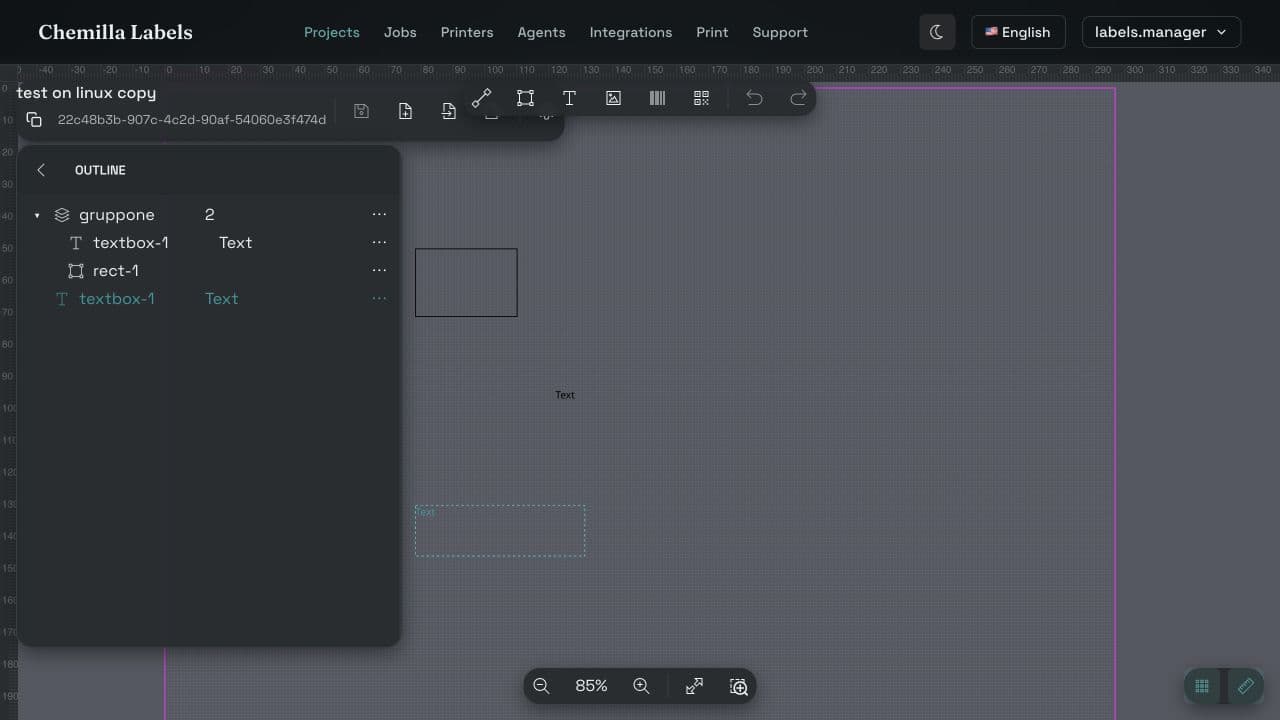Open options for rect-1 row
The height and width of the screenshot is (720, 1280).
[379, 270]
